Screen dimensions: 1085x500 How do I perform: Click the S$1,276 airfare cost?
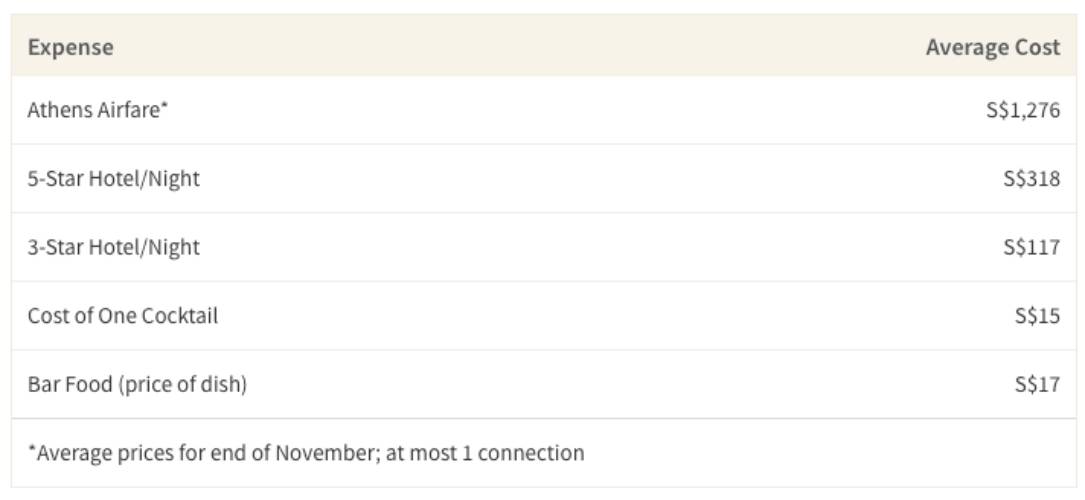coord(1022,110)
